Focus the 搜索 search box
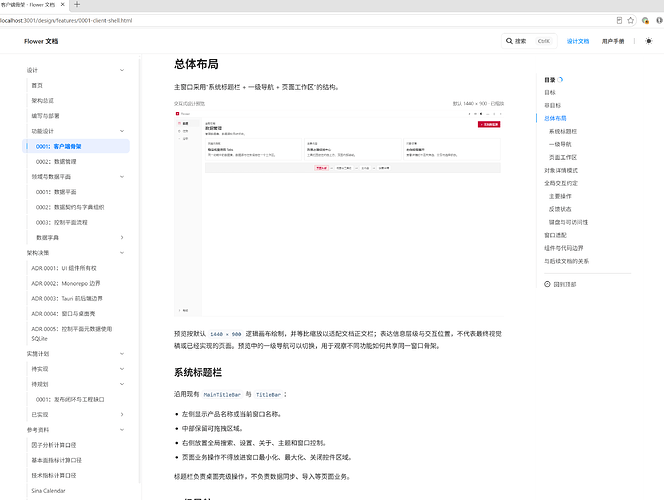This screenshot has height=500, width=664. coord(529,41)
